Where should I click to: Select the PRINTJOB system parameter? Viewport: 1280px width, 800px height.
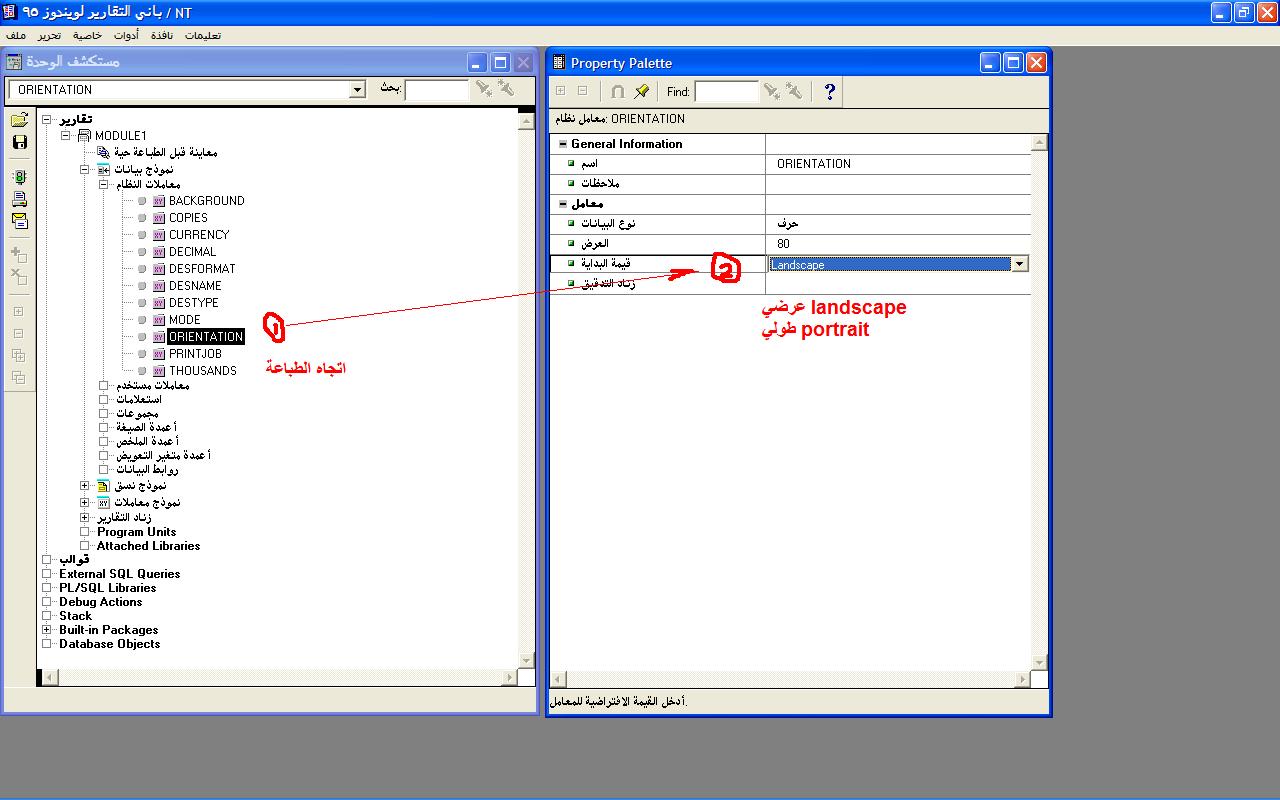[x=195, y=354]
